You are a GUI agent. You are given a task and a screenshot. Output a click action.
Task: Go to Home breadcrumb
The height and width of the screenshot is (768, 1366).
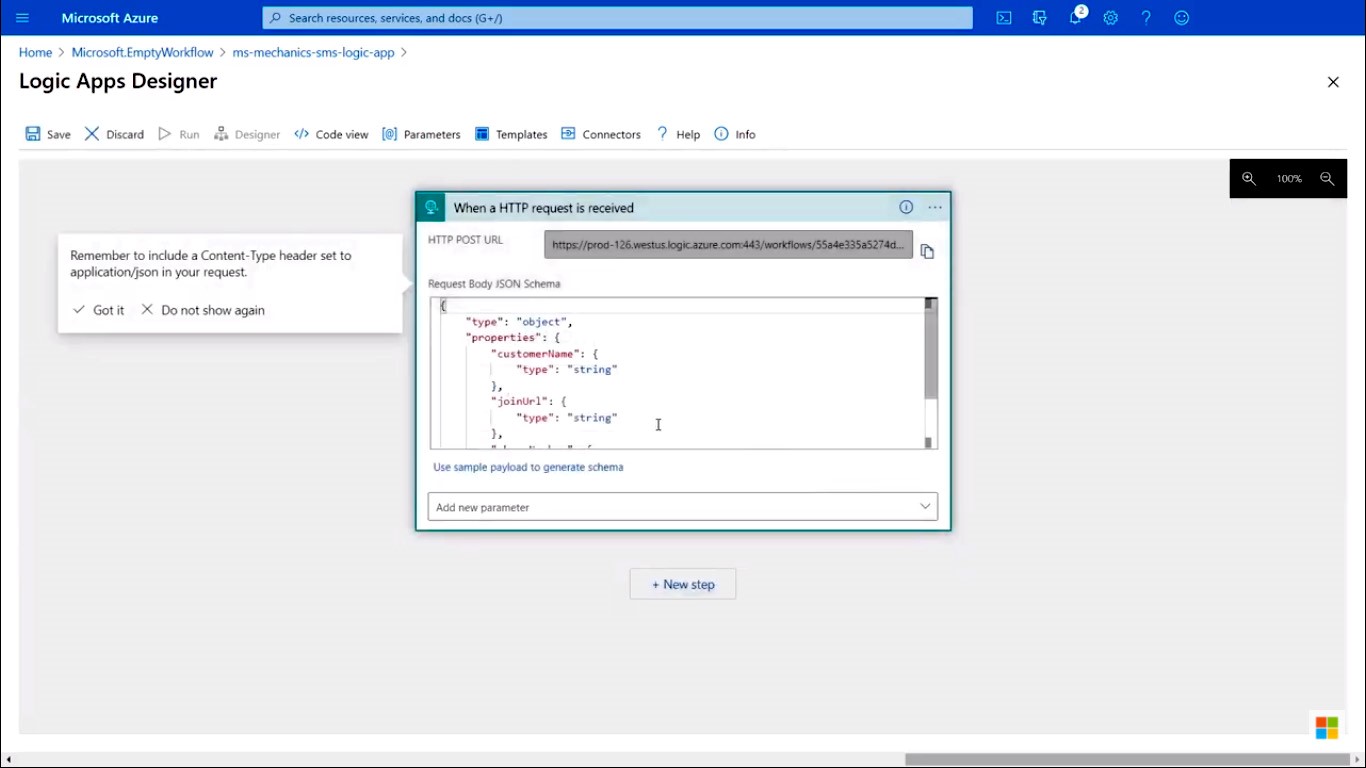tap(35, 52)
